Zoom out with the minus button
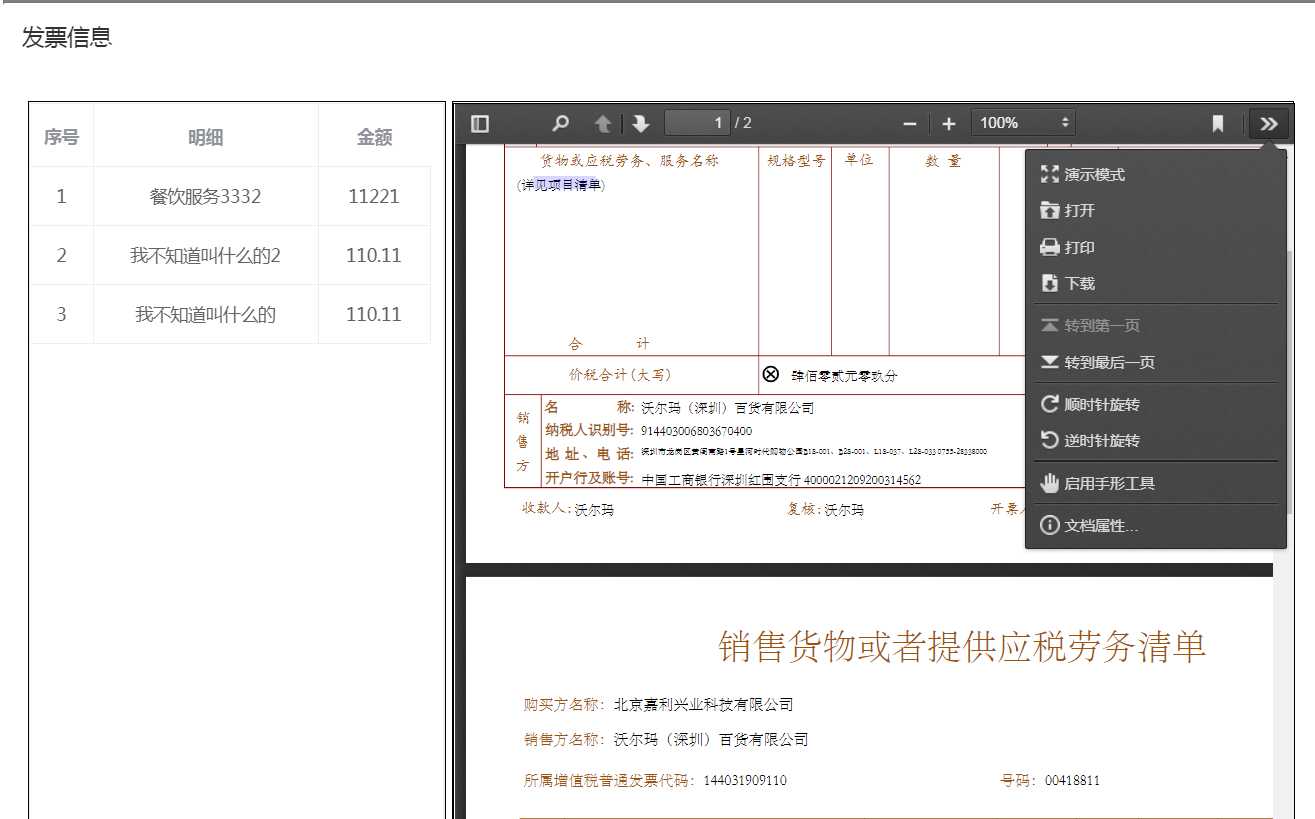 click(910, 123)
